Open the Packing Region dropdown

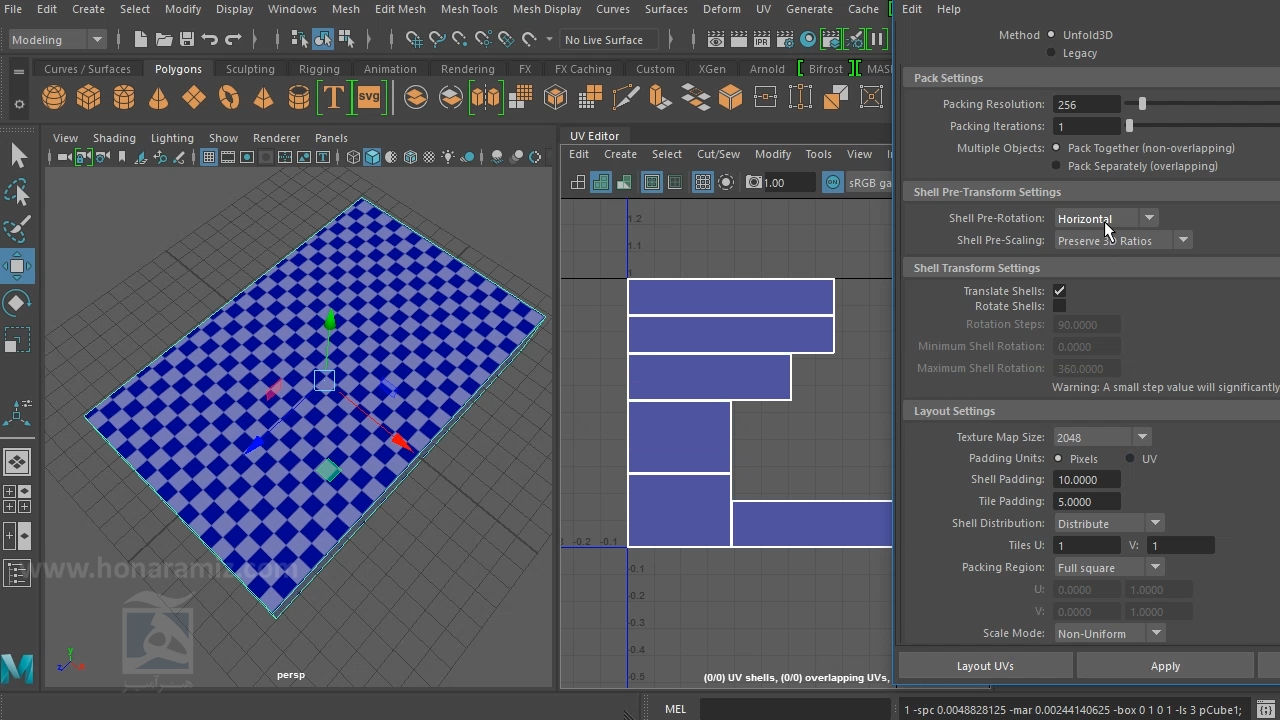point(1109,567)
